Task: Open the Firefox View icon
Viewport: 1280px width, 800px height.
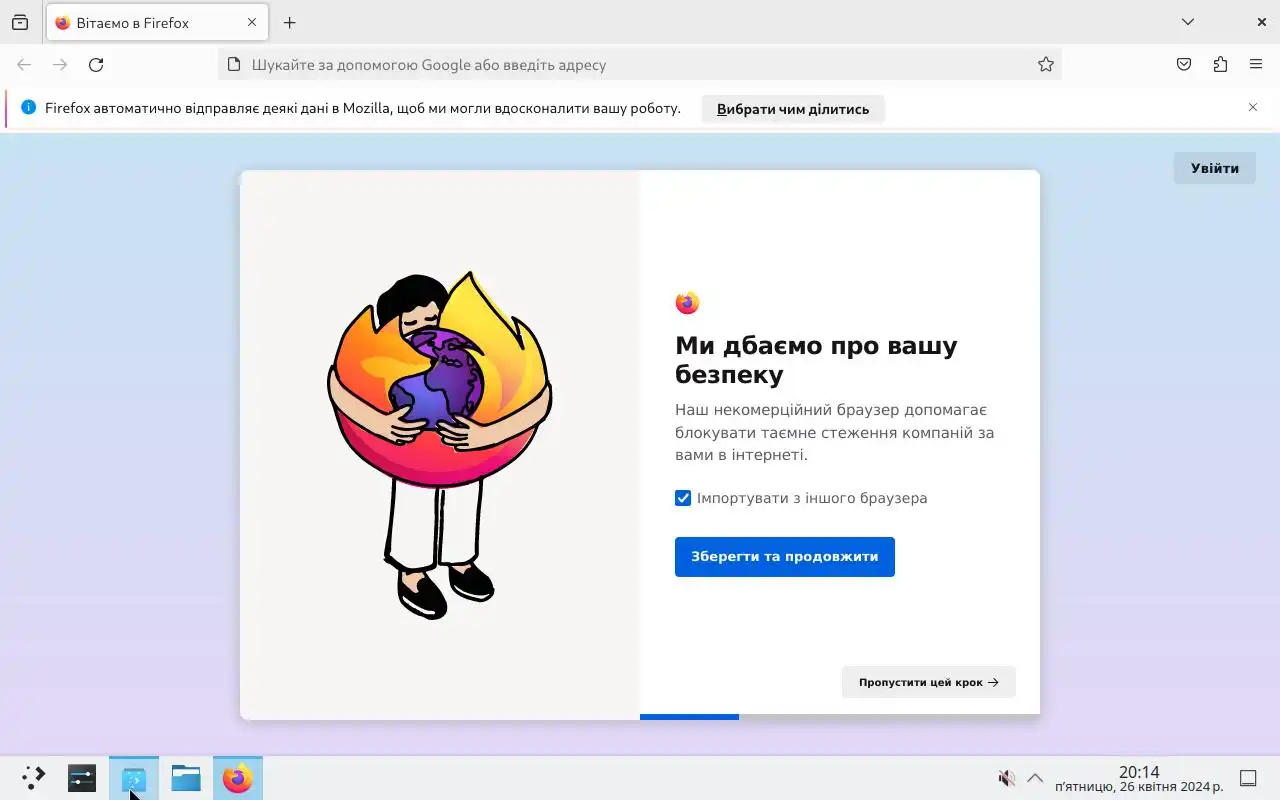Action: click(20, 22)
